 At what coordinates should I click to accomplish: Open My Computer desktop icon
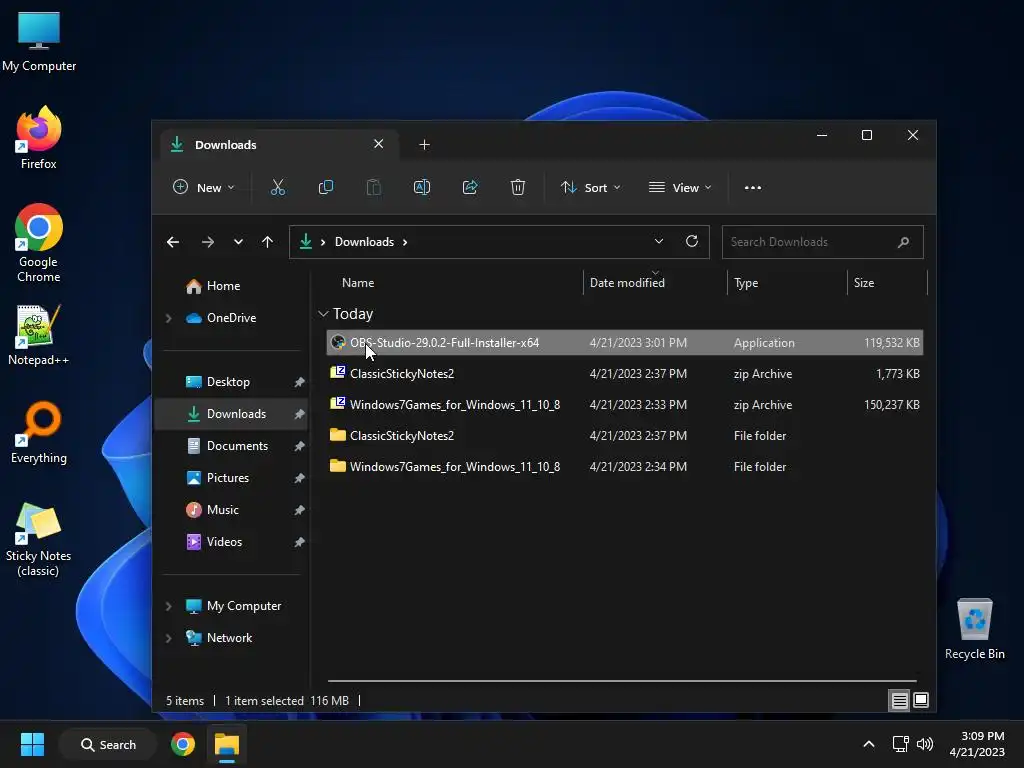(x=39, y=42)
